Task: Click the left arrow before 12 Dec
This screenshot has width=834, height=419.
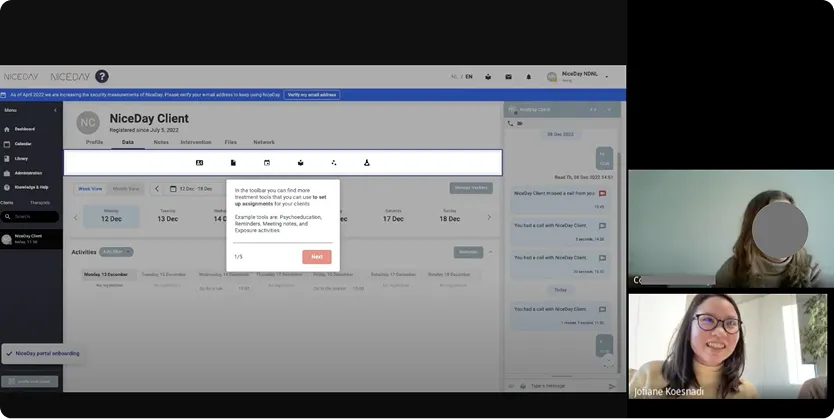Action: pos(76,217)
